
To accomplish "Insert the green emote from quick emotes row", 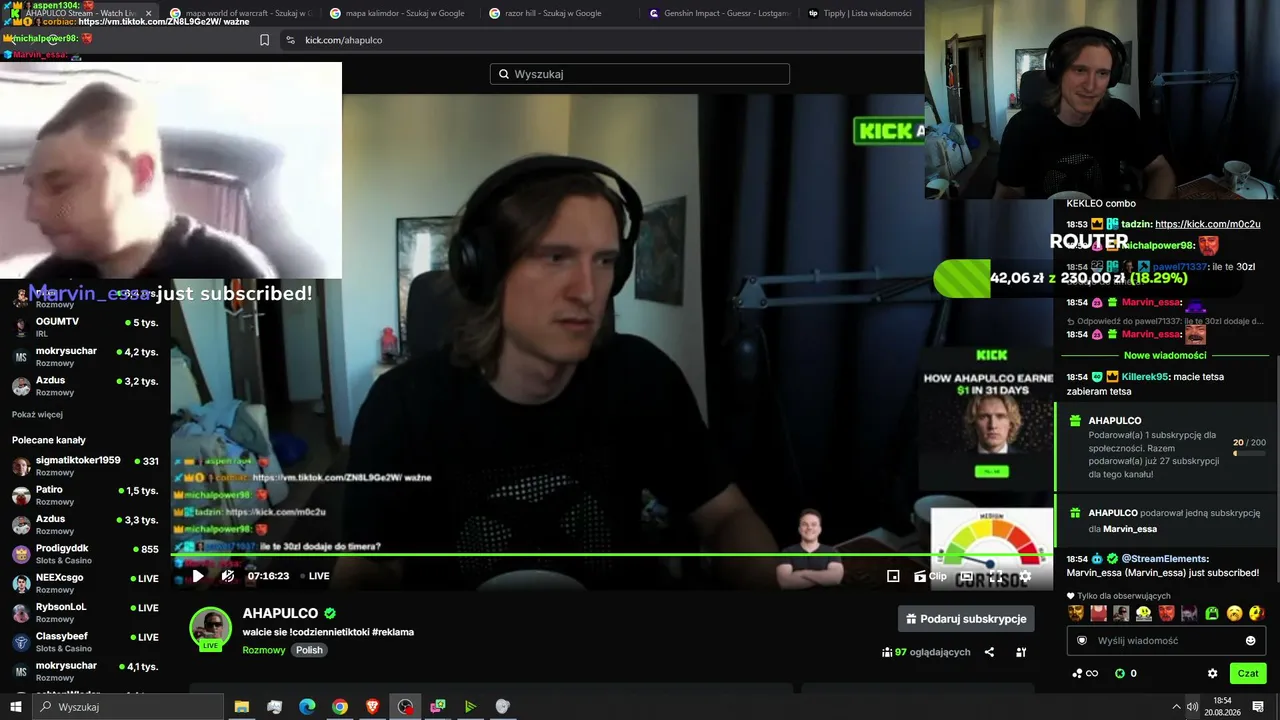I will (1212, 613).
